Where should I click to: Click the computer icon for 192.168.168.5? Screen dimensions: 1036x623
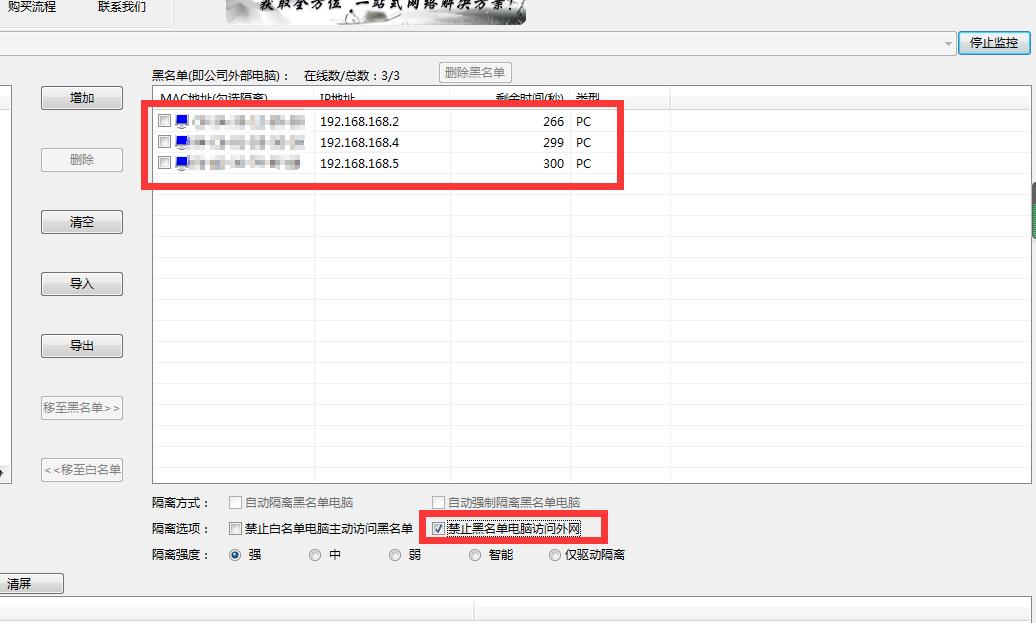(182, 163)
